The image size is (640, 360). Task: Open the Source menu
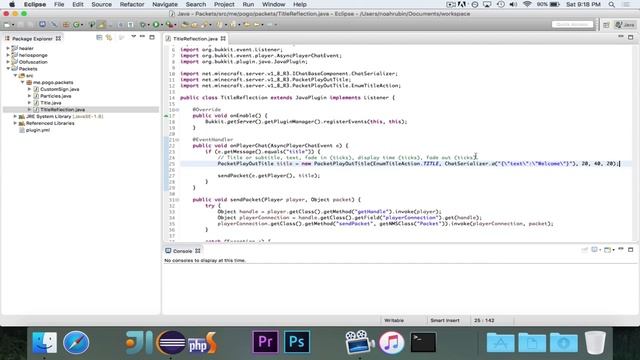[101, 4]
